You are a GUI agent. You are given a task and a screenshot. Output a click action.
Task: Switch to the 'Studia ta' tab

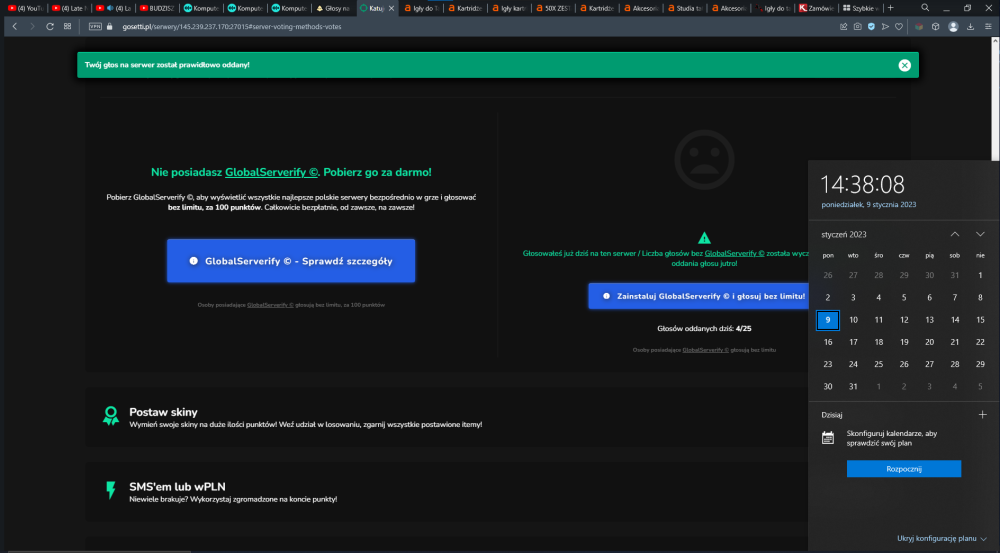tap(684, 8)
